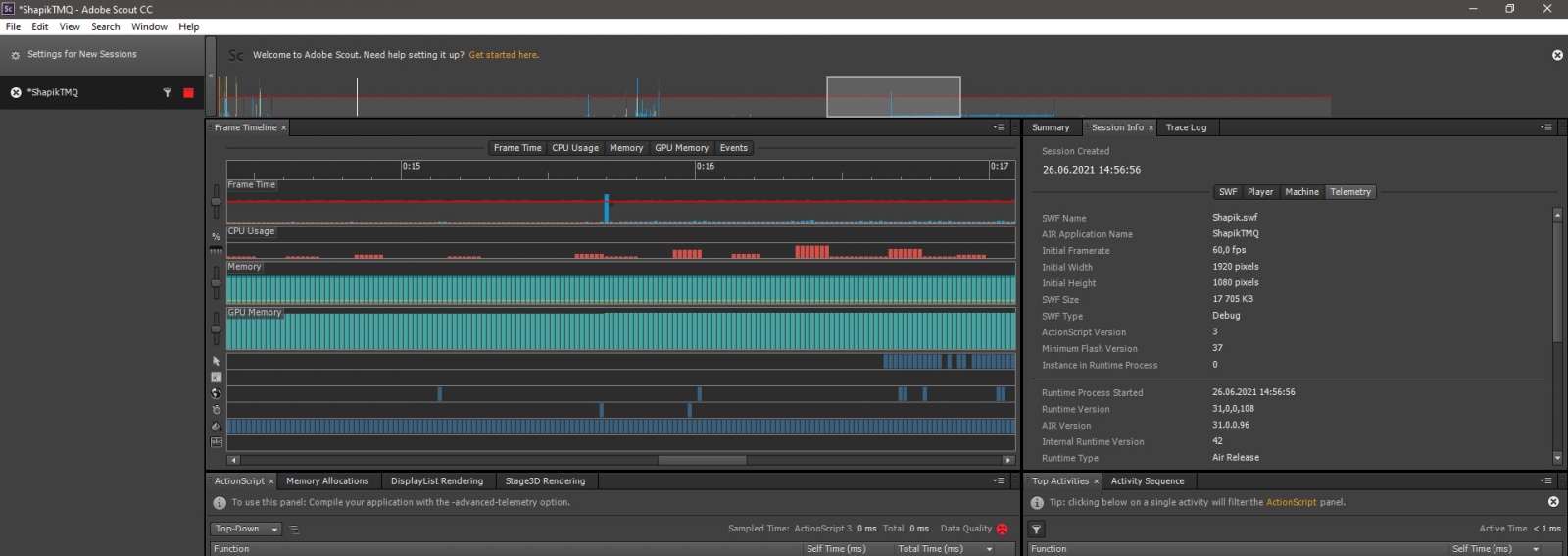Click the mouse pointer events row icon
The width and height of the screenshot is (1568, 556).
(217, 362)
